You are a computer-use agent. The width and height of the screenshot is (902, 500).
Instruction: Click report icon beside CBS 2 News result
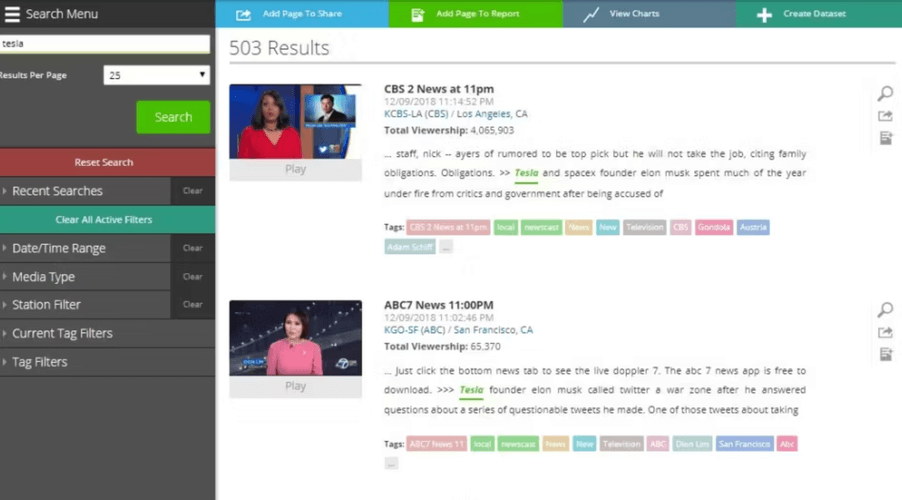tap(885, 138)
